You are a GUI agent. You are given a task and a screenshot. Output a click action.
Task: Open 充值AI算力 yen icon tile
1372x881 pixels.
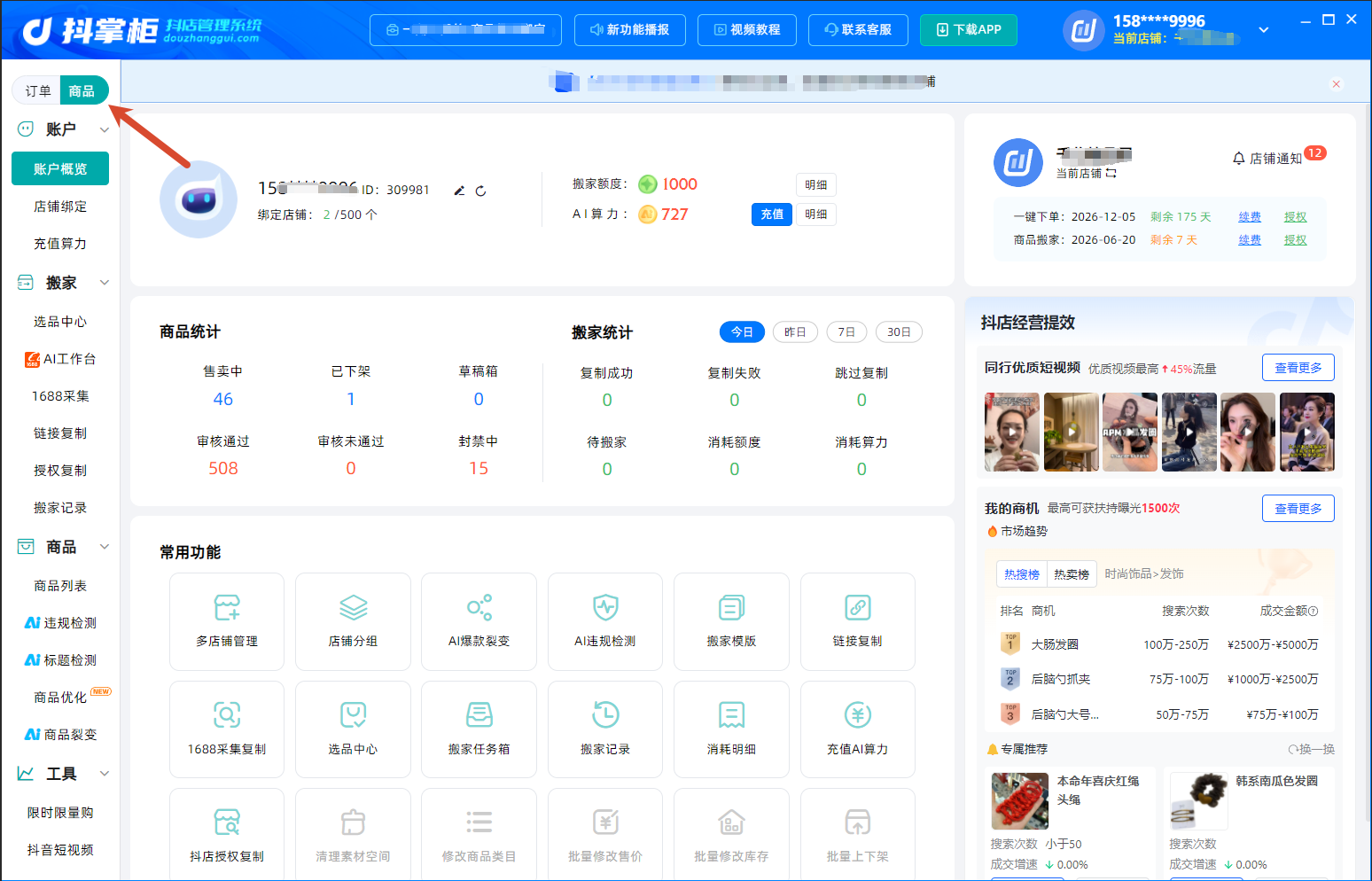click(x=857, y=729)
